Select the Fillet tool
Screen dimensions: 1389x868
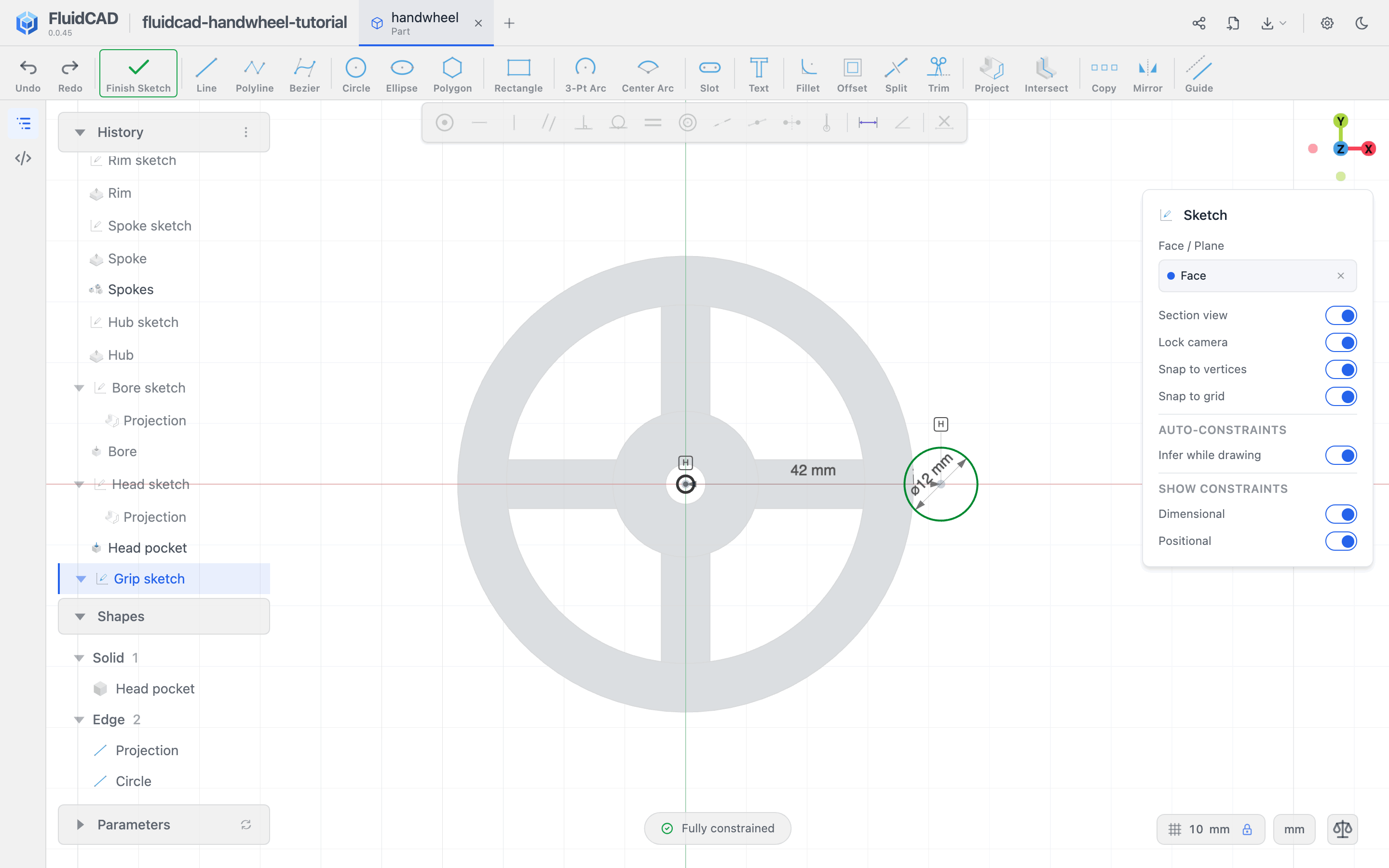coord(807,74)
